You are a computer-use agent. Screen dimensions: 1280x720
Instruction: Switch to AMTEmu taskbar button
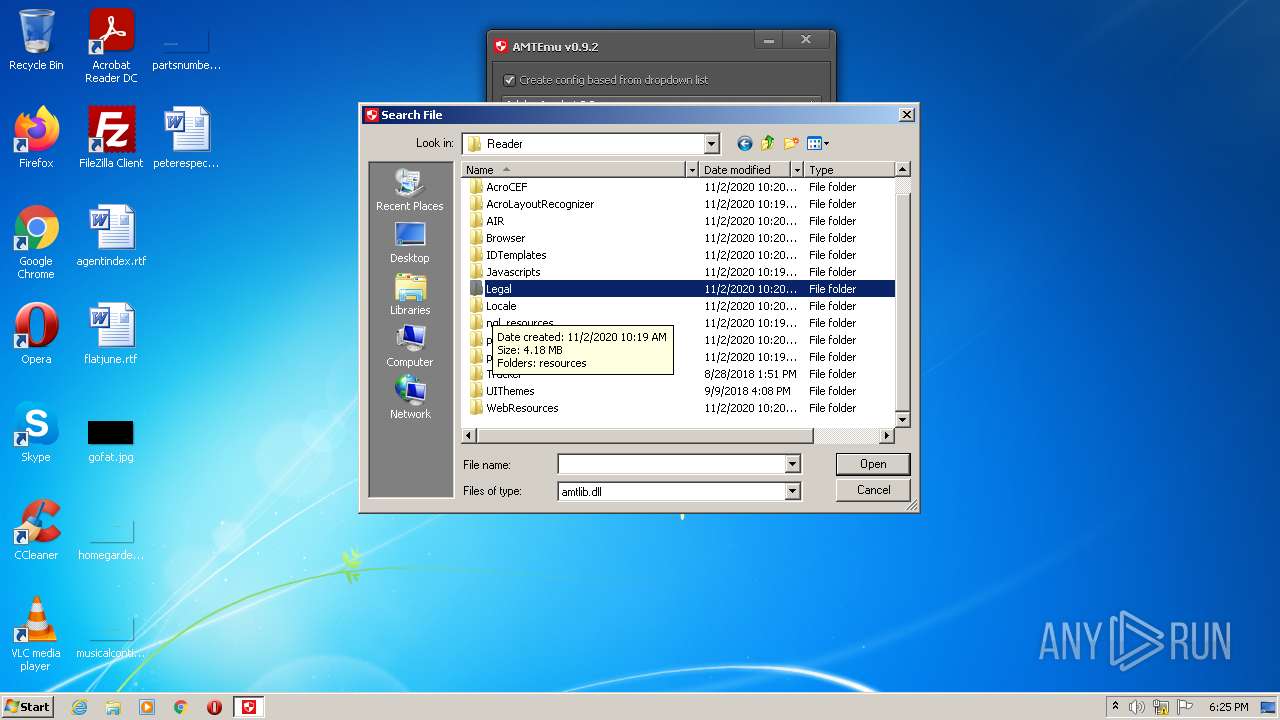click(248, 707)
